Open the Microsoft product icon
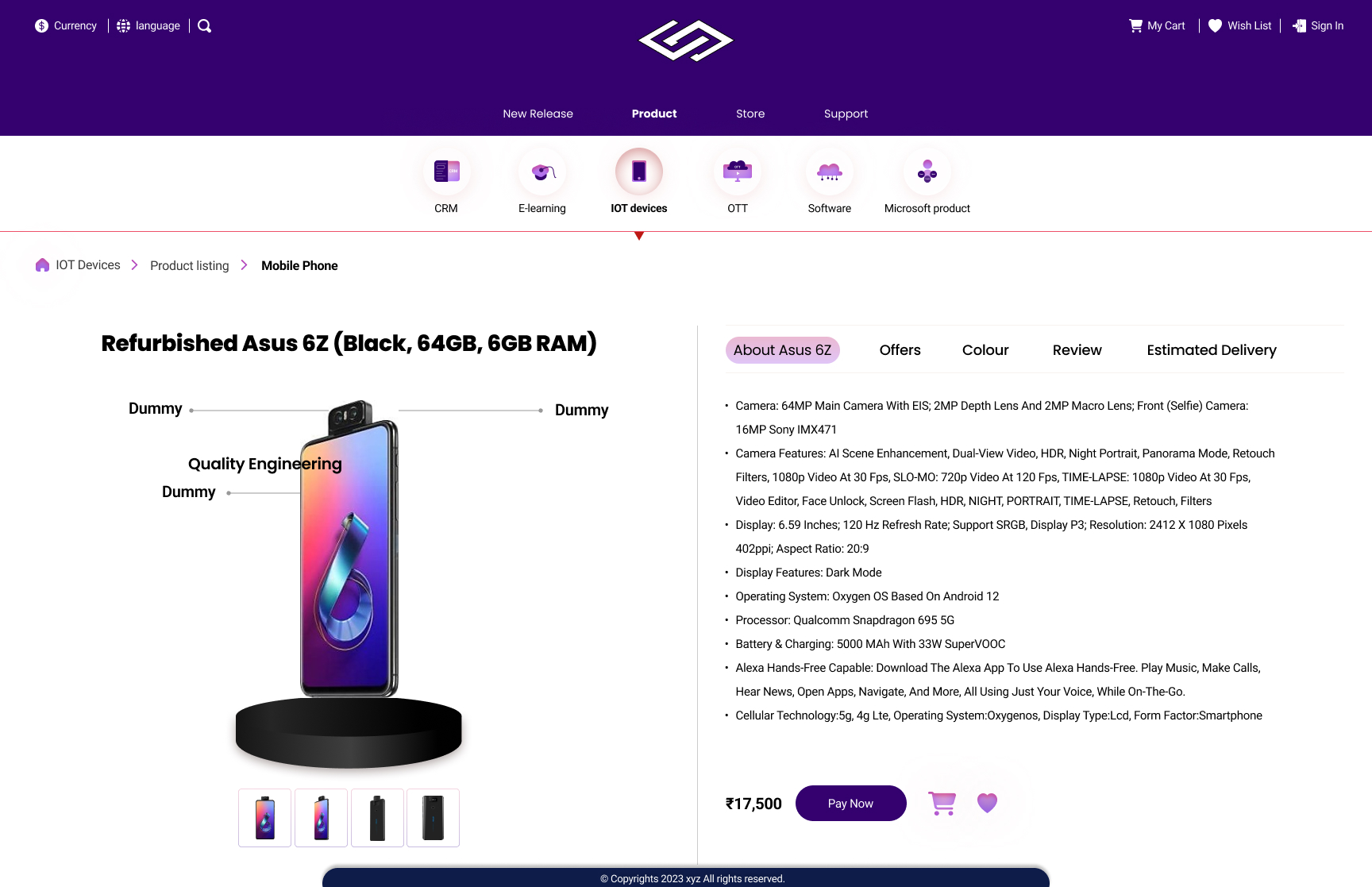Image resolution: width=1372 pixels, height=887 pixels. coord(927,172)
